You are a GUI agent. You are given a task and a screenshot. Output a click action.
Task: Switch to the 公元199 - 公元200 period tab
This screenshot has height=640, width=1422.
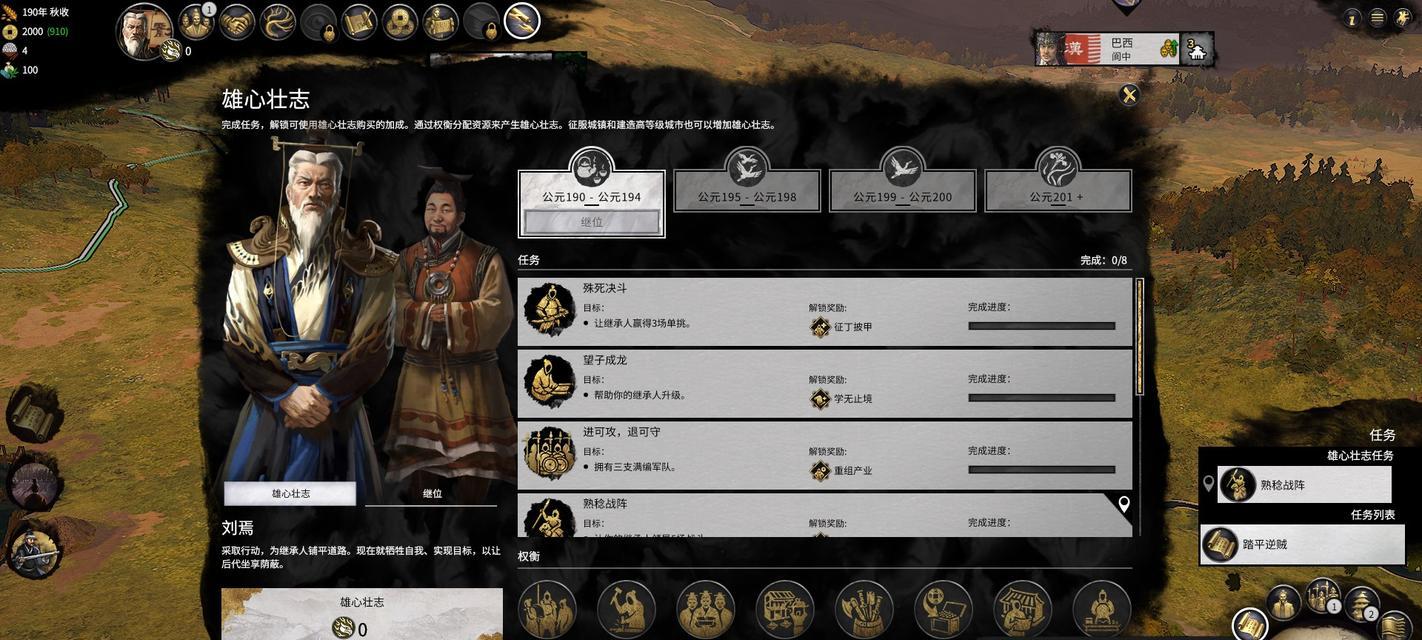(x=903, y=190)
